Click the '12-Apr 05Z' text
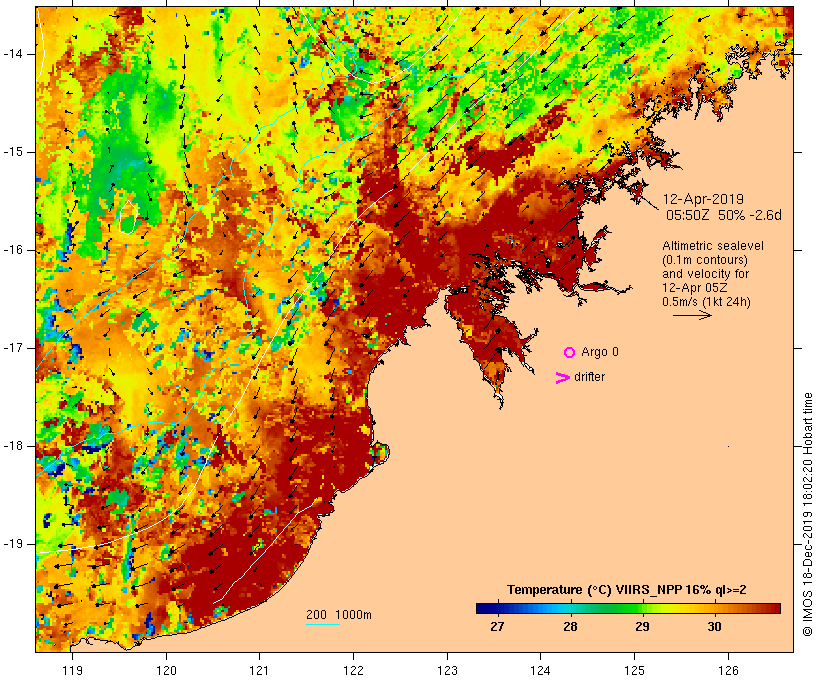The image size is (820, 680). tap(694, 288)
